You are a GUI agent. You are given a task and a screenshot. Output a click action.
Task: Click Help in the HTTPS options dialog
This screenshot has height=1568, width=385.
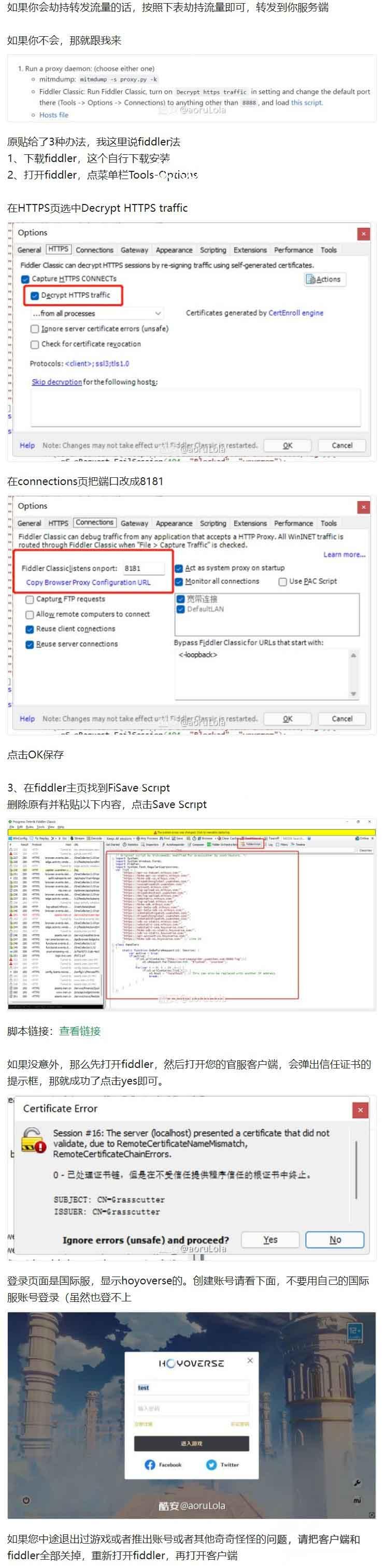pyautogui.click(x=27, y=446)
